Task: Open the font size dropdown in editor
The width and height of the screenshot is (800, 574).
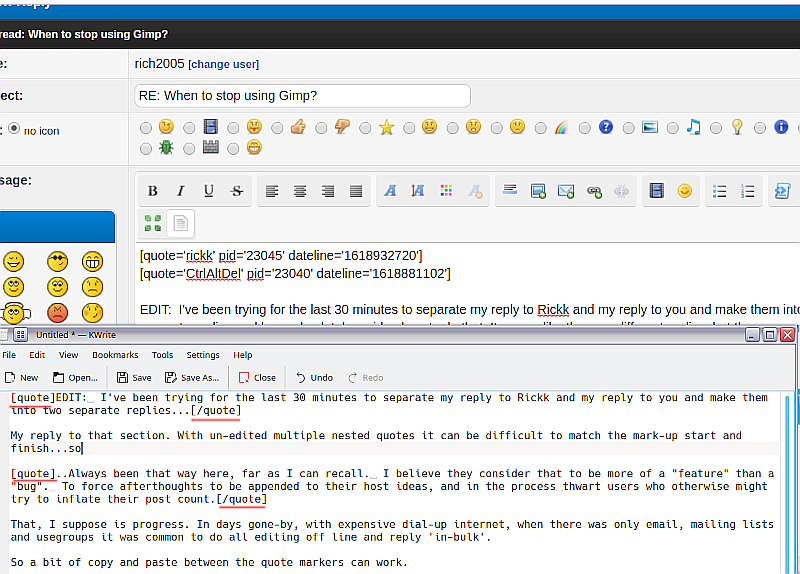Action: (418, 191)
